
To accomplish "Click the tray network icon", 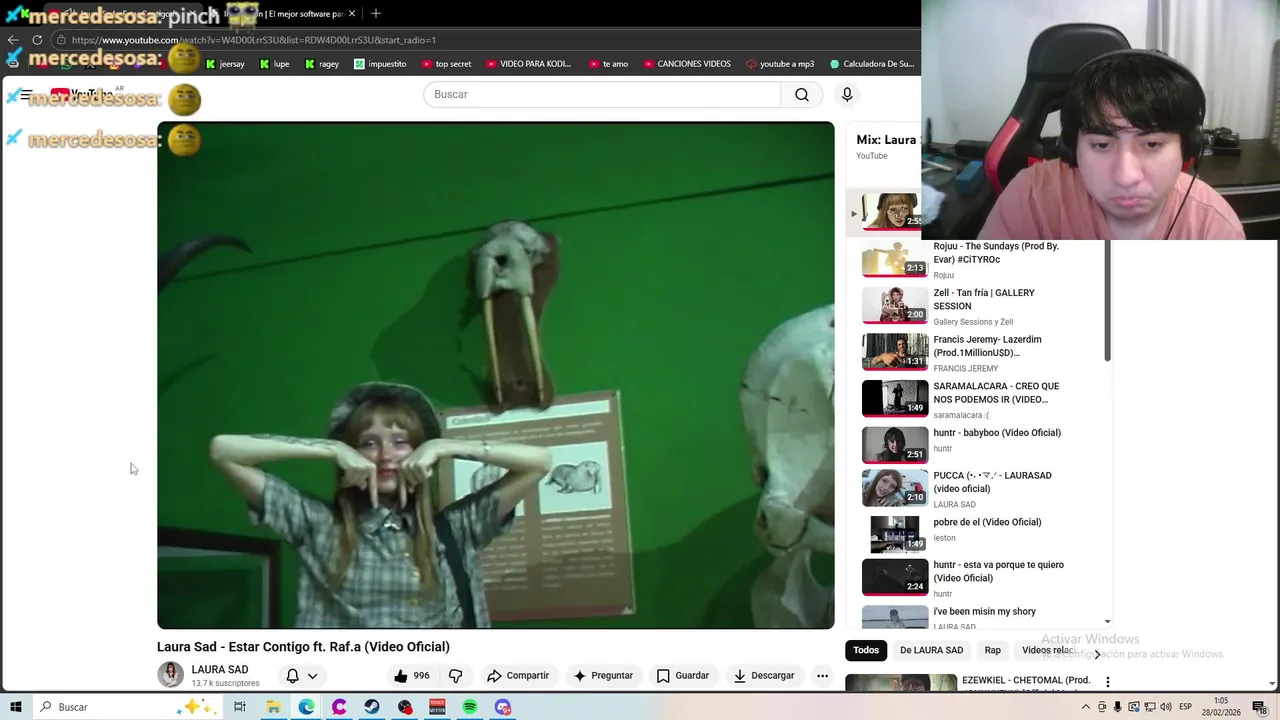I will pyautogui.click(x=1150, y=707).
